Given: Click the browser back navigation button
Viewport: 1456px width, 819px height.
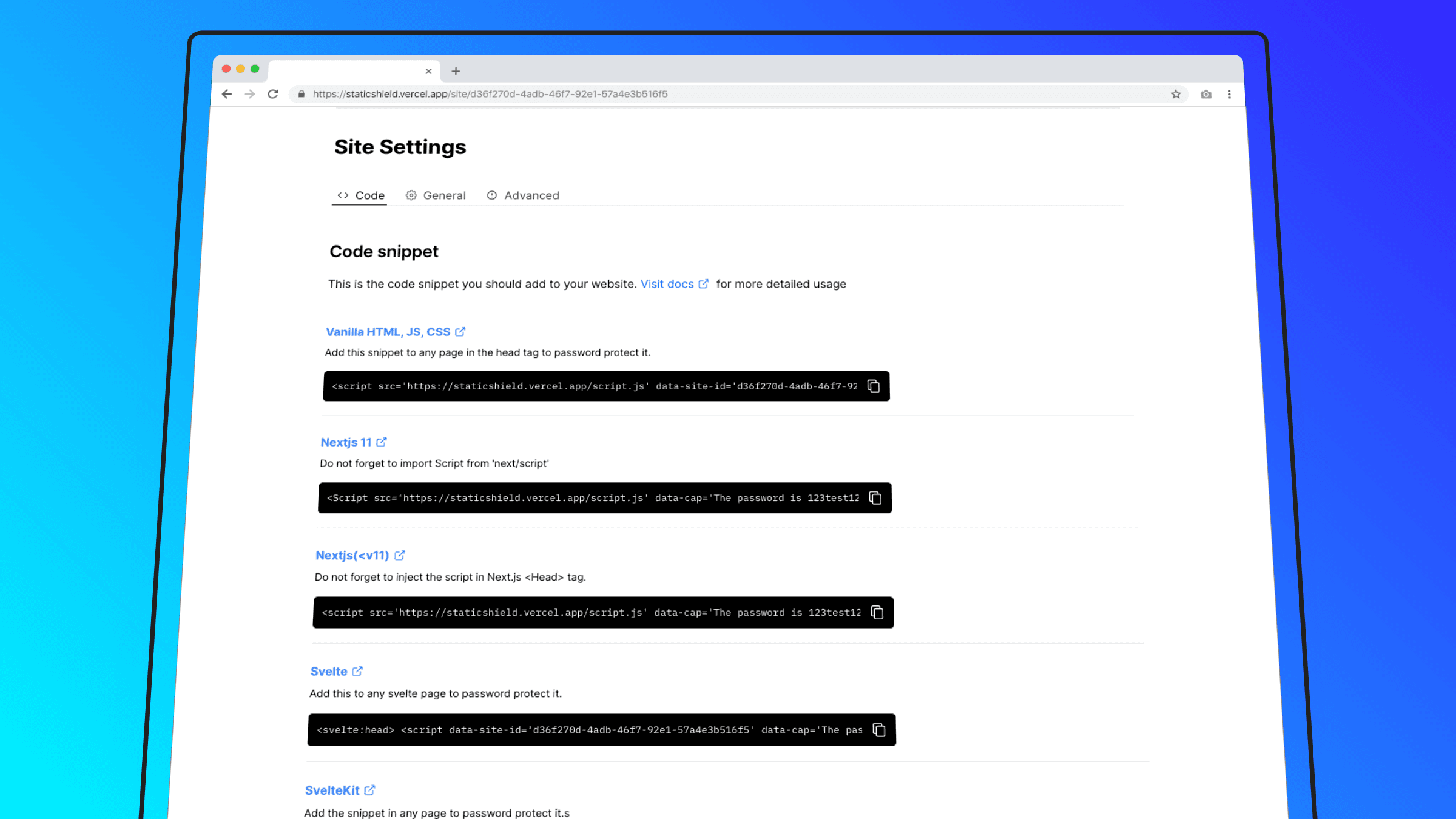Looking at the screenshot, I should 228,94.
